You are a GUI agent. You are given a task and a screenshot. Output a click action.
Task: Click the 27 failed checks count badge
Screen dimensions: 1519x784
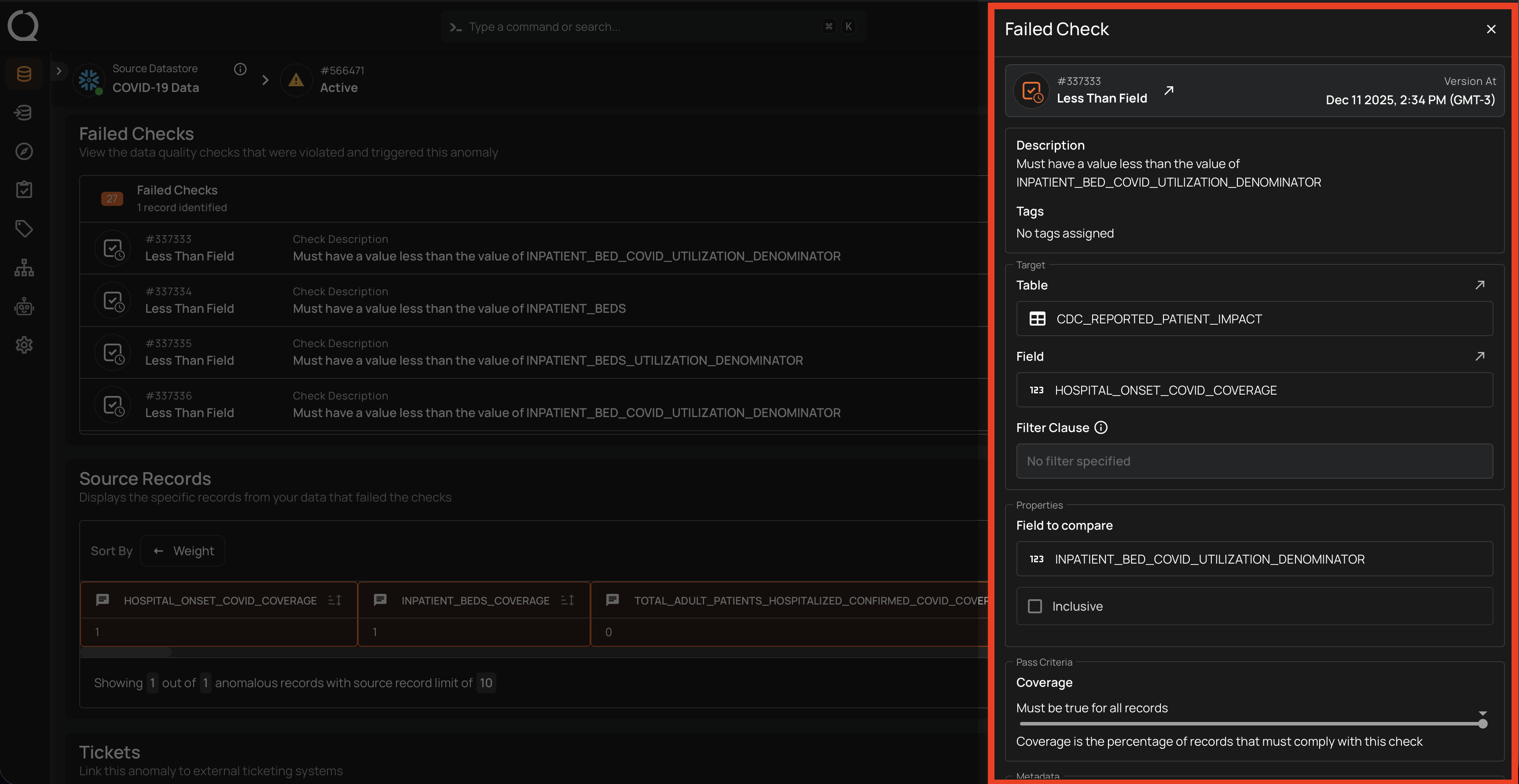(112, 199)
